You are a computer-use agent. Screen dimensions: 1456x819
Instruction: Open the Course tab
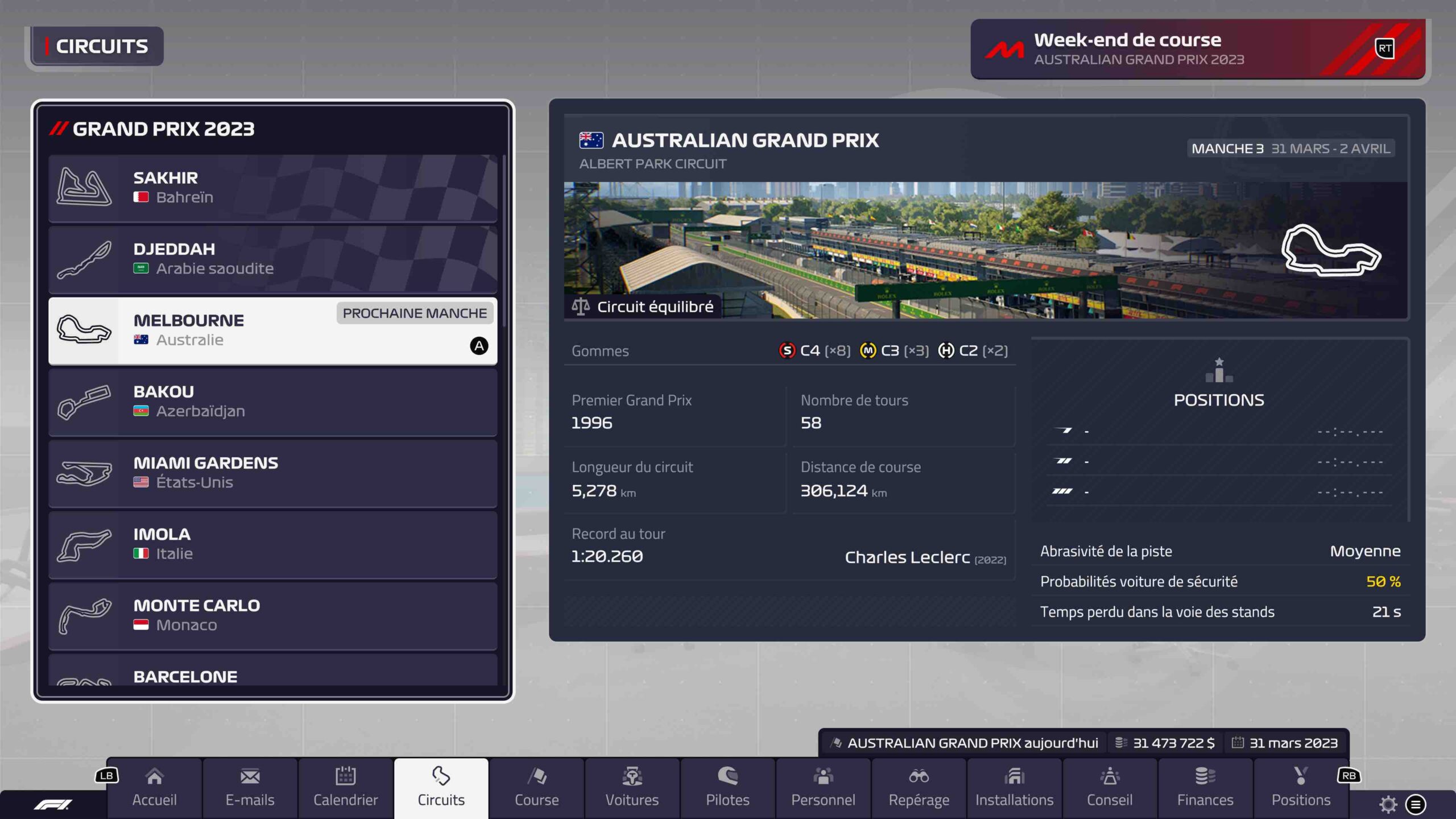pos(536,788)
